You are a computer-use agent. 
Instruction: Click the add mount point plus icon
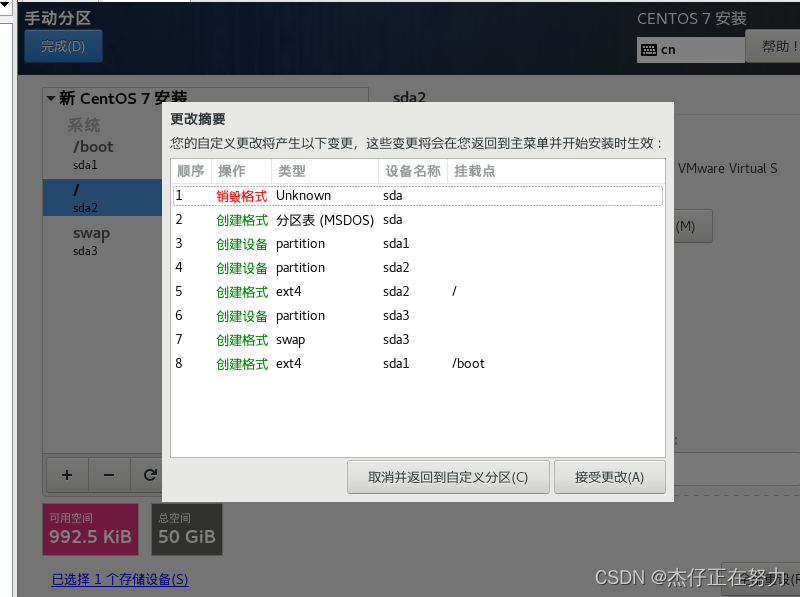pyautogui.click(x=67, y=475)
